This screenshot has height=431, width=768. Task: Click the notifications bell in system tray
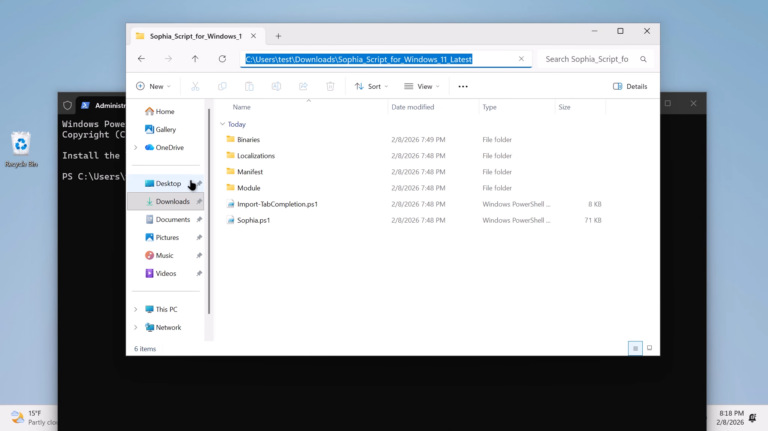(x=753, y=418)
